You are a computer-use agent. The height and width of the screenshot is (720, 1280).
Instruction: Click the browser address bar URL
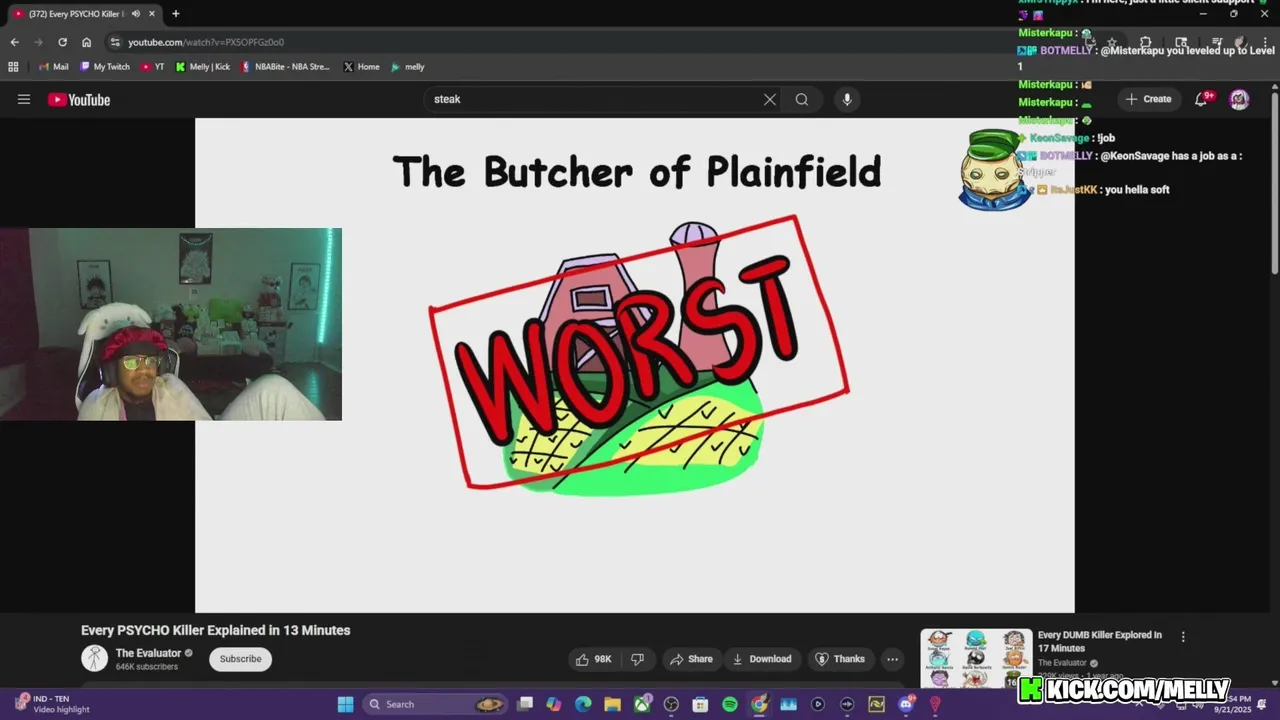tap(206, 42)
